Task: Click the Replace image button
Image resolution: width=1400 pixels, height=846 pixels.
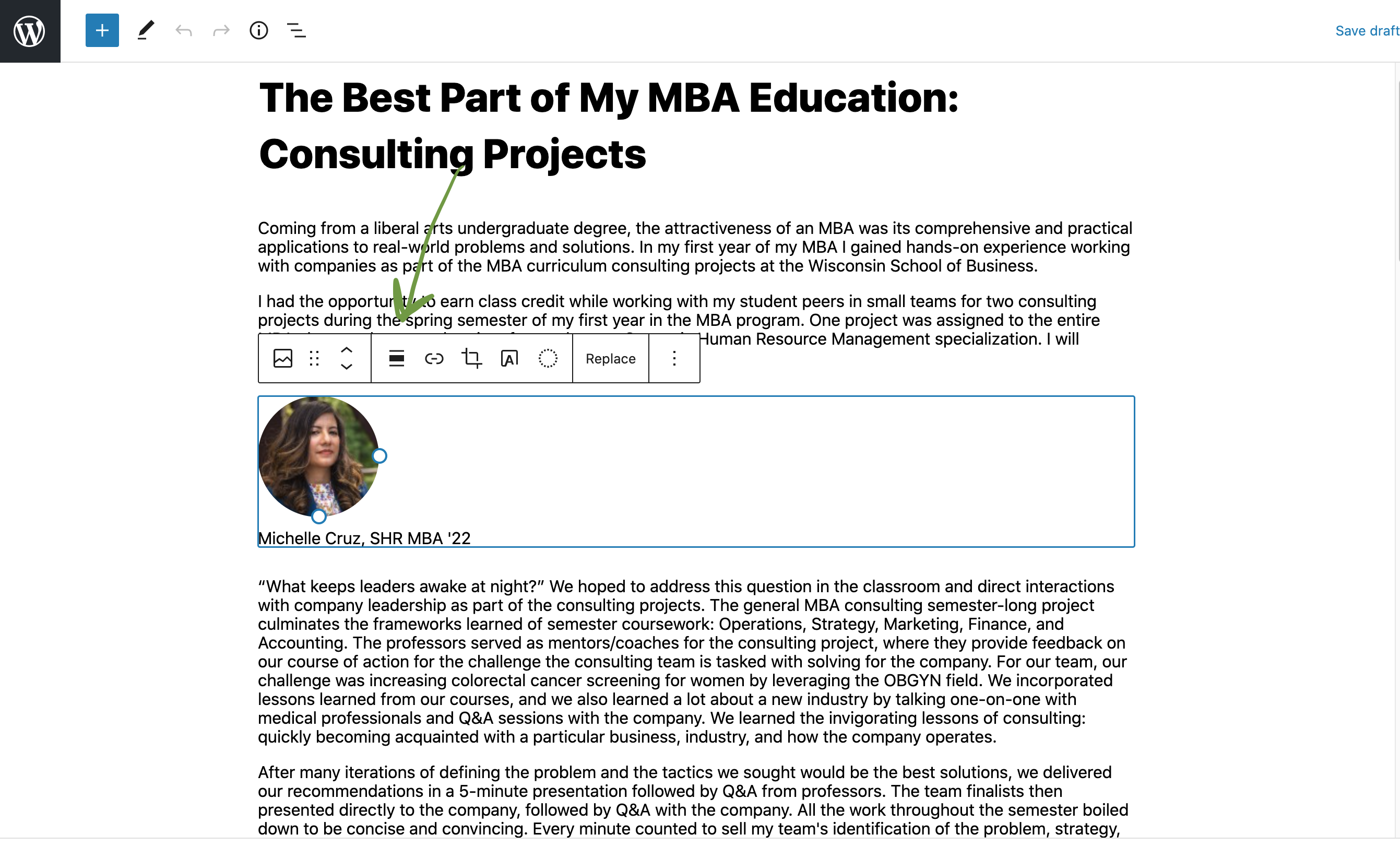Action: 610,359
